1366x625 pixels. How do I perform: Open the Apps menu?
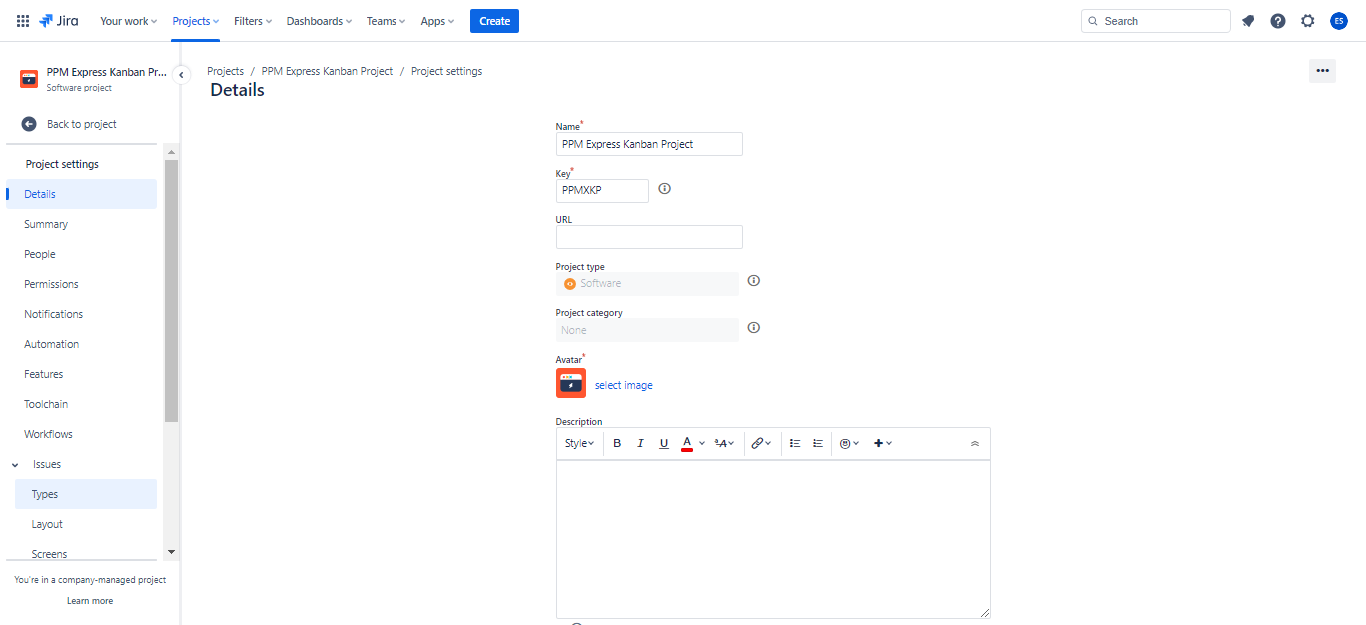click(x=437, y=21)
